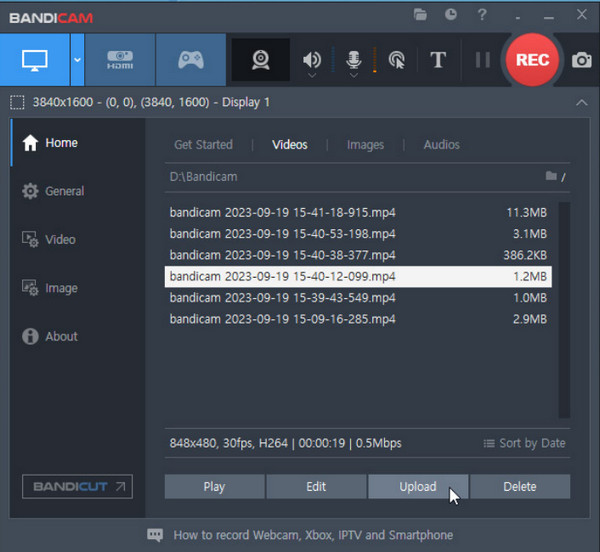Minimize the Bandicam window

[x=549, y=18]
